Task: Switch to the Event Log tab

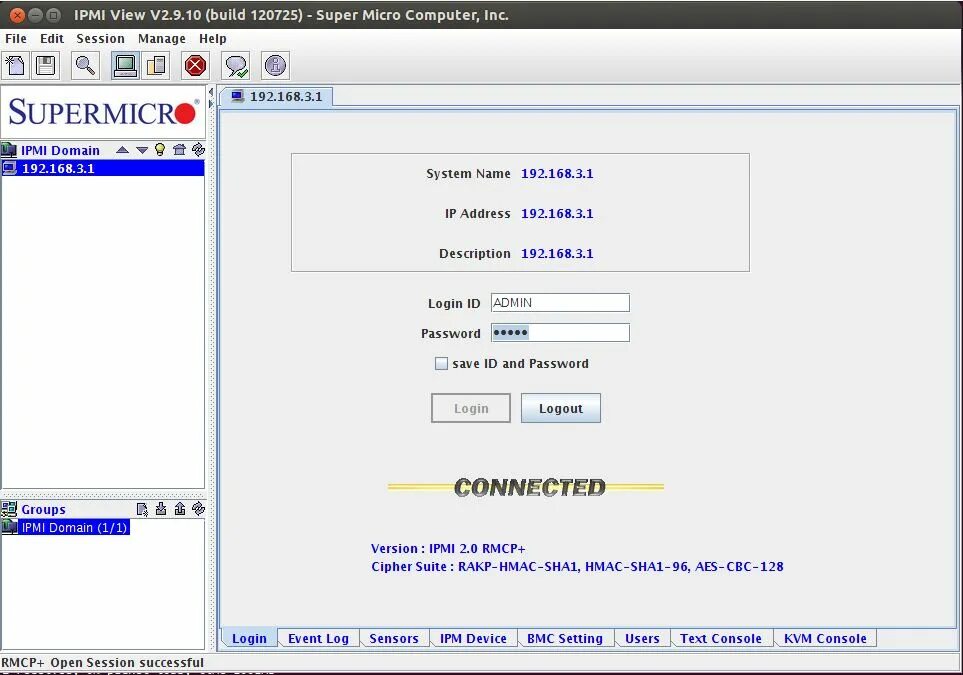Action: (318, 638)
